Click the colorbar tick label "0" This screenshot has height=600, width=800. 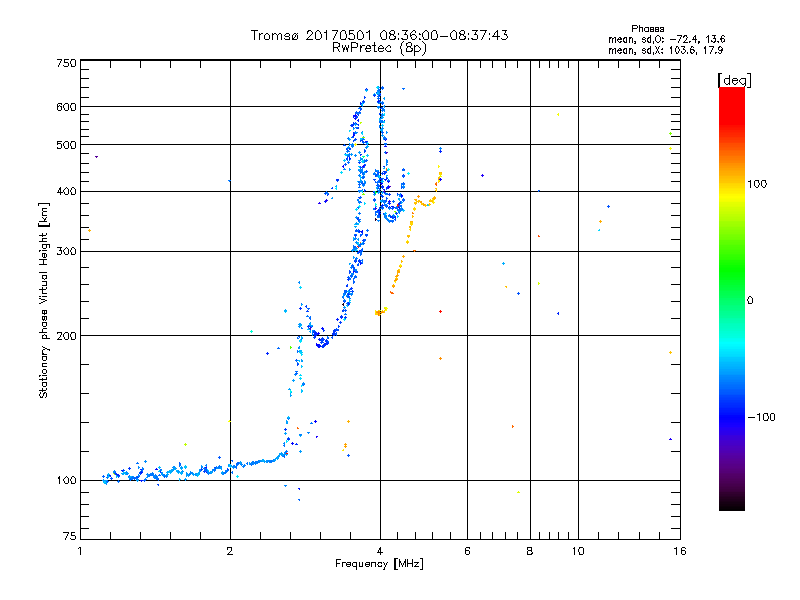pos(750,301)
